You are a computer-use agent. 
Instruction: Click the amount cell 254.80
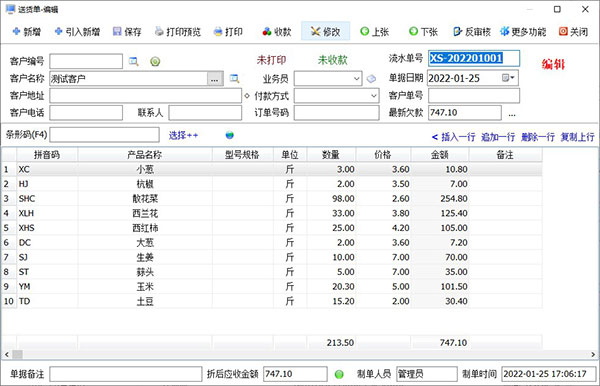[x=440, y=199]
